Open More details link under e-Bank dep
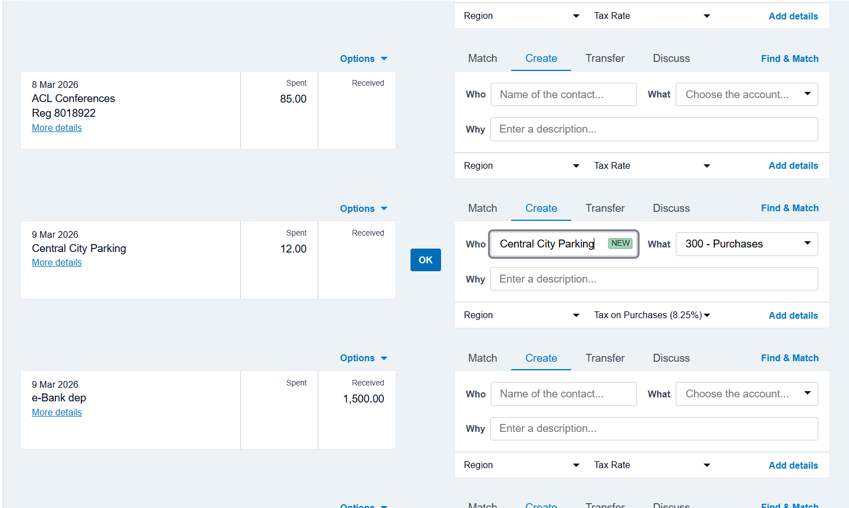Screen dimensions: 849x508 click(x=57, y=412)
